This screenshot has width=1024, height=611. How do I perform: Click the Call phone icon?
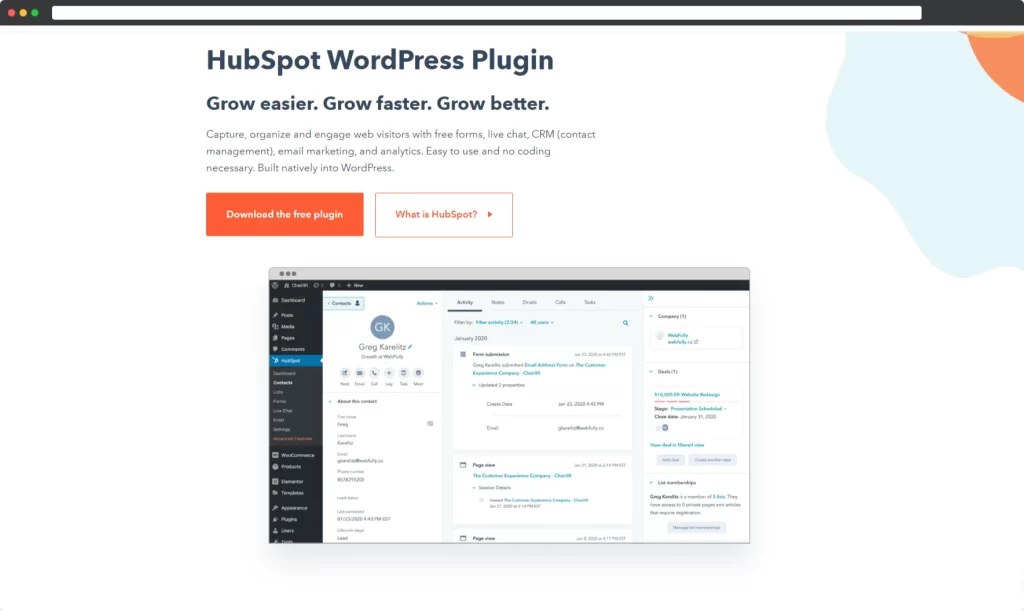point(374,373)
